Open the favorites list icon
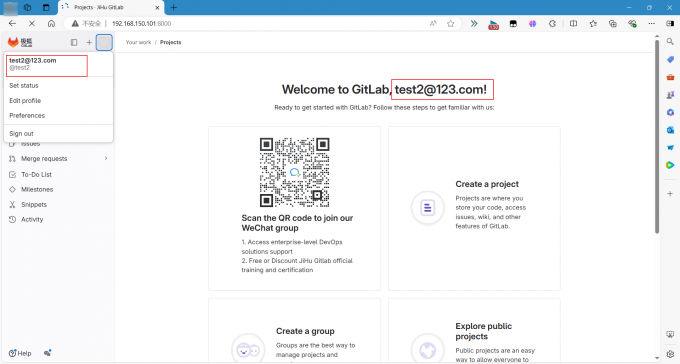Screen dimensions: 680x364 tap(593, 23)
